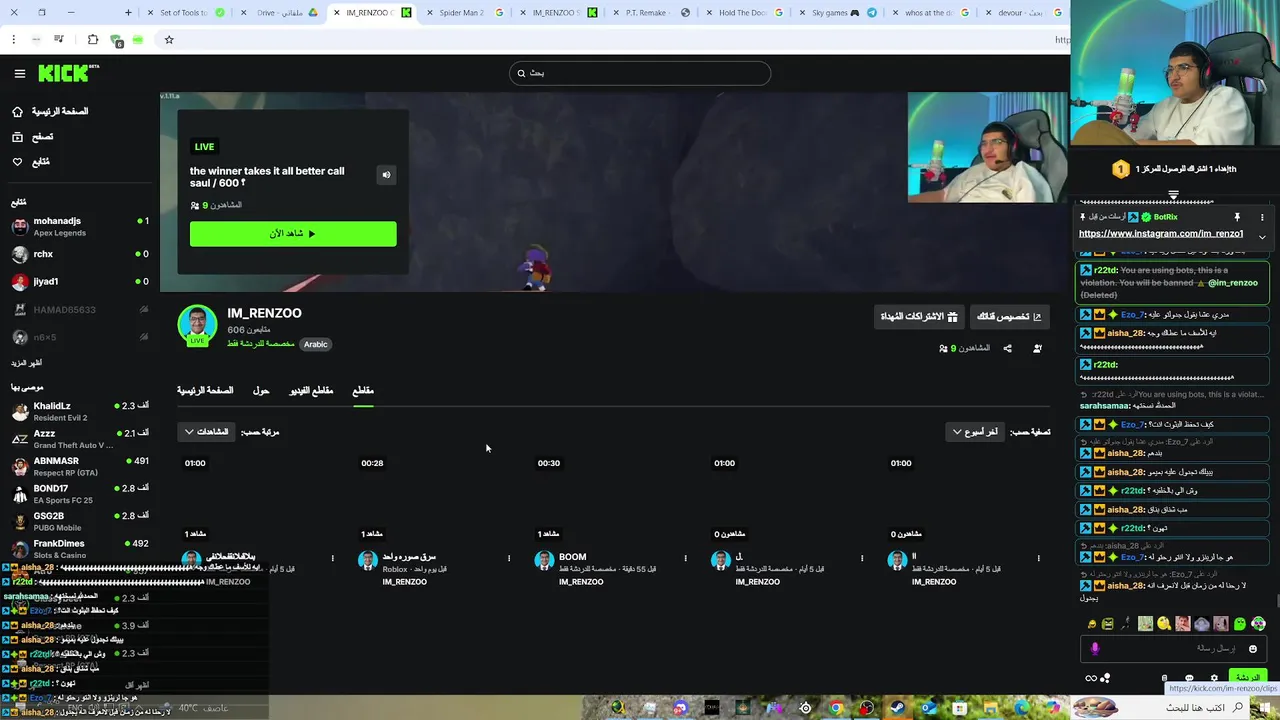Open the sort-by views dropdown
Image resolution: width=1280 pixels, height=720 pixels.
(x=206, y=432)
